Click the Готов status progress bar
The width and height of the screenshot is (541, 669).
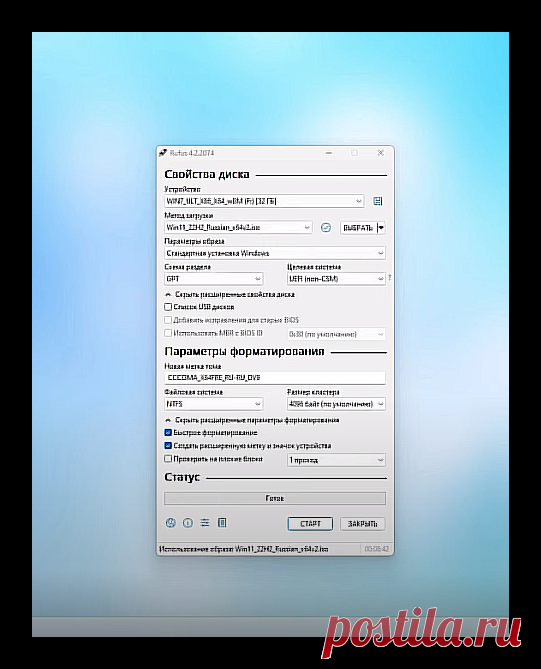point(275,498)
